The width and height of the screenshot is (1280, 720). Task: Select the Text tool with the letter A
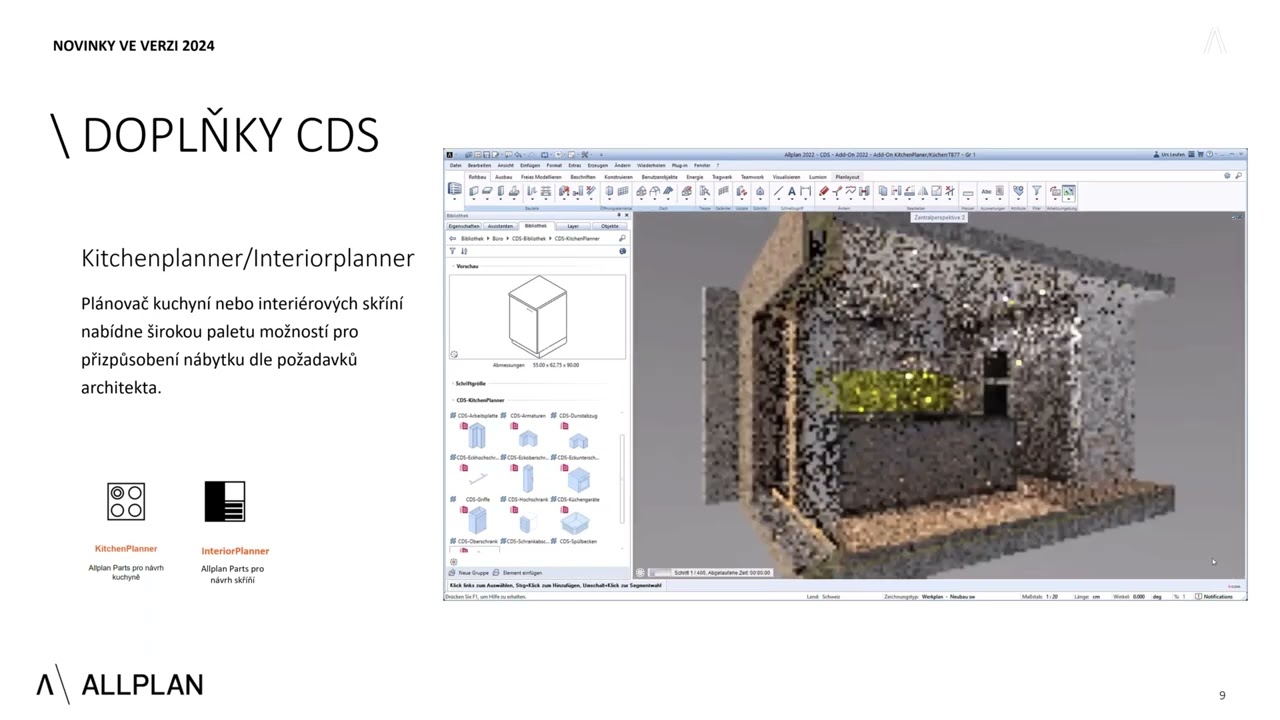pos(791,191)
